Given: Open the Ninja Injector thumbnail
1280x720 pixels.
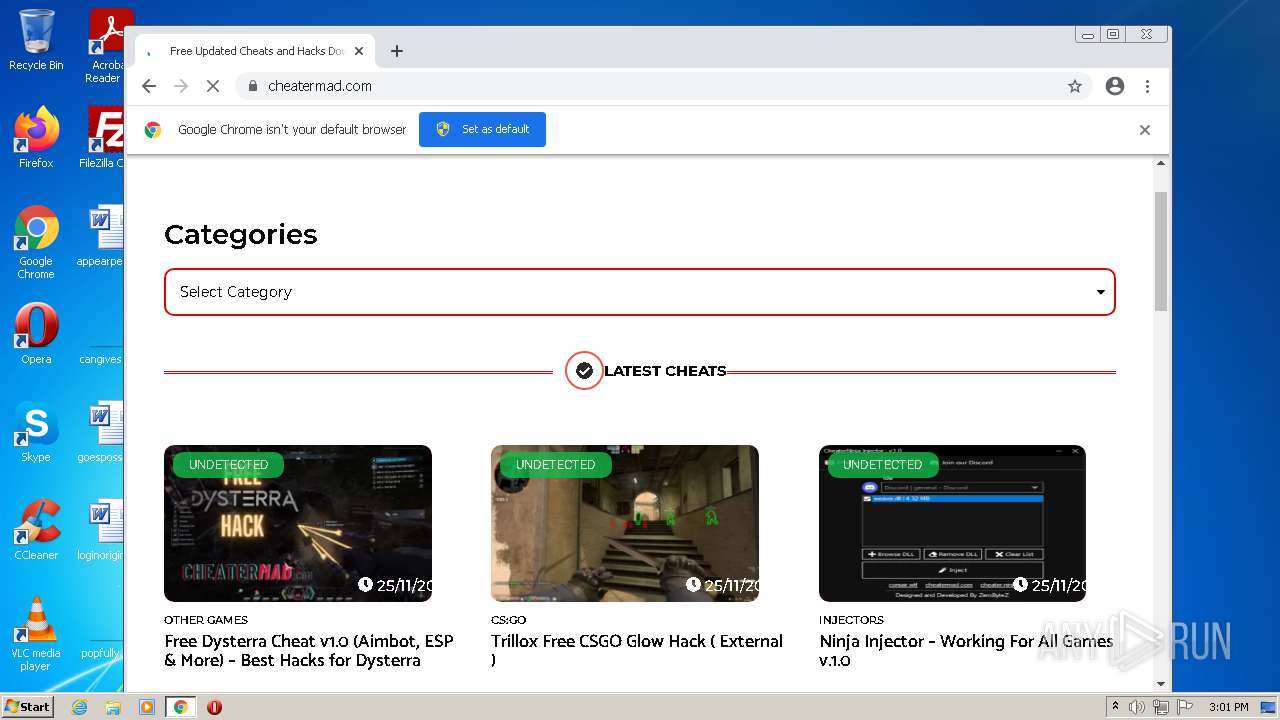Looking at the screenshot, I should pyautogui.click(x=952, y=523).
